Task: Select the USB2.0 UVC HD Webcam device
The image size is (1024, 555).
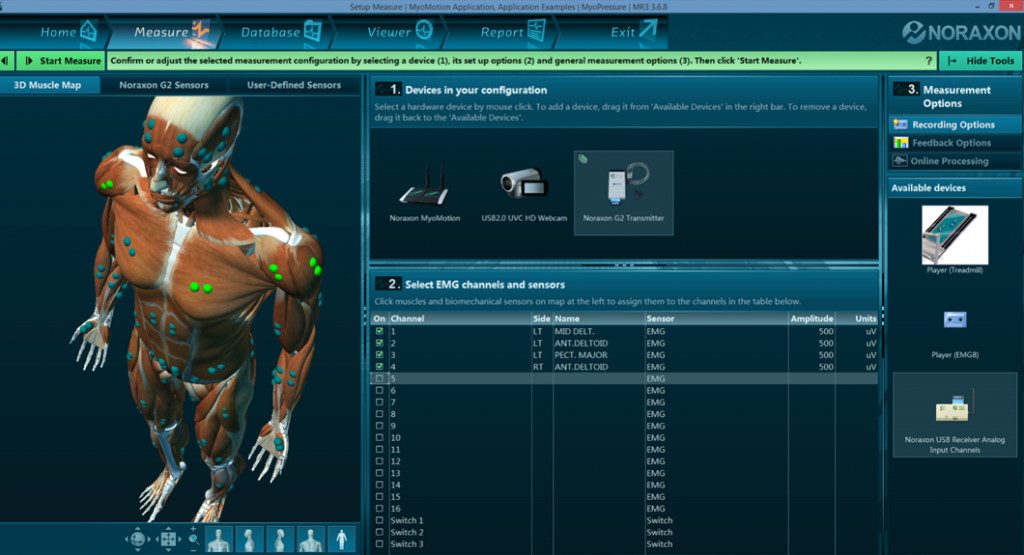Action: (524, 184)
